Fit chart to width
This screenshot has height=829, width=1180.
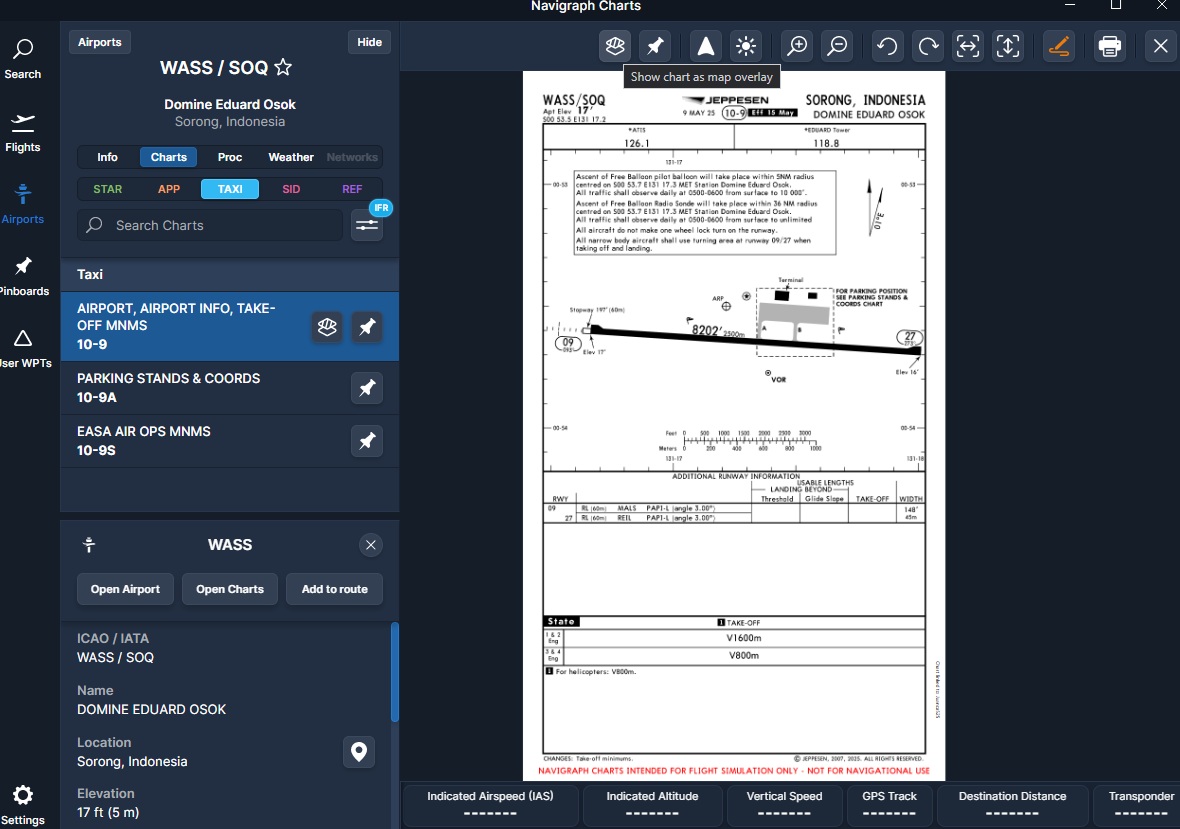point(968,46)
